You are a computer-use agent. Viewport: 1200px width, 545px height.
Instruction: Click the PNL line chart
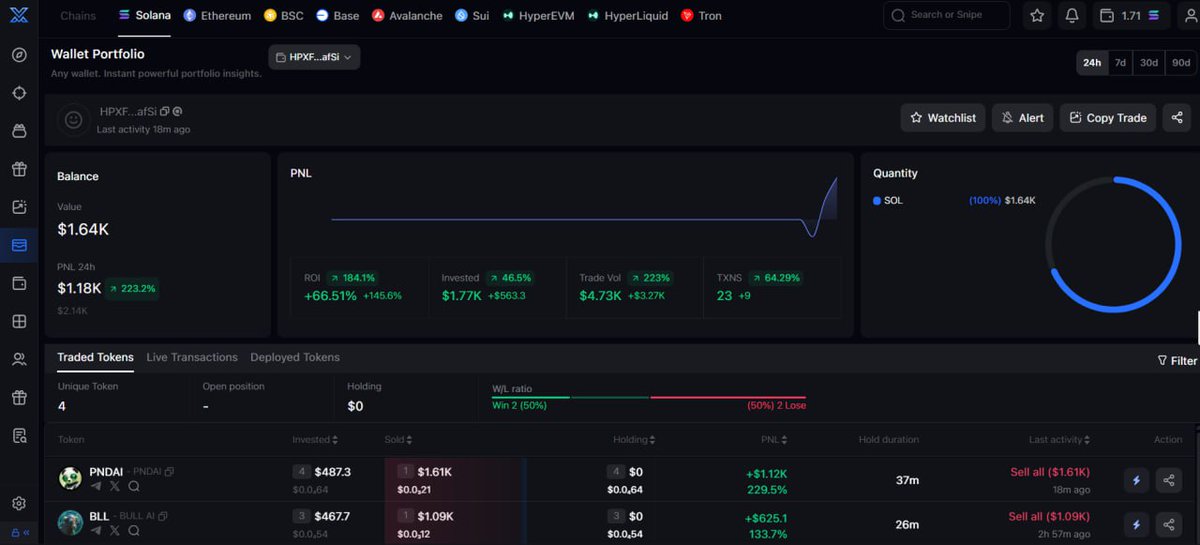[585, 208]
